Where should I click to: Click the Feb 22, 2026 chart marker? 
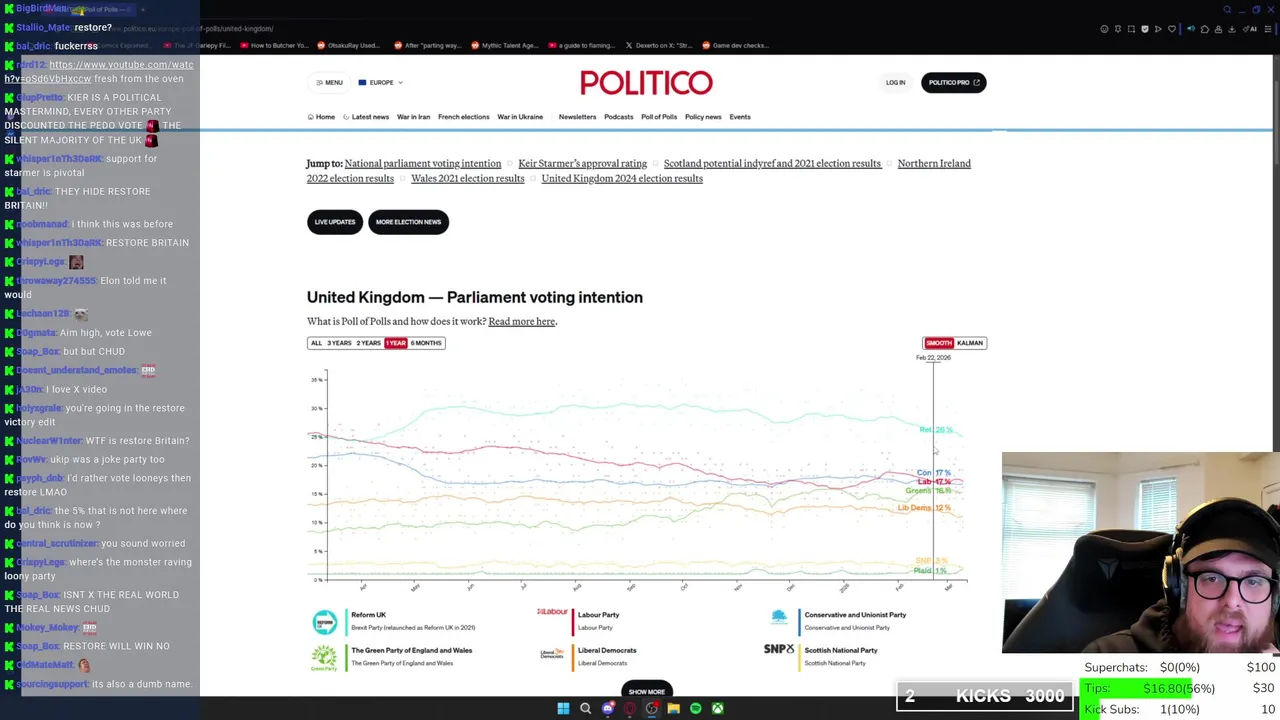[933, 358]
